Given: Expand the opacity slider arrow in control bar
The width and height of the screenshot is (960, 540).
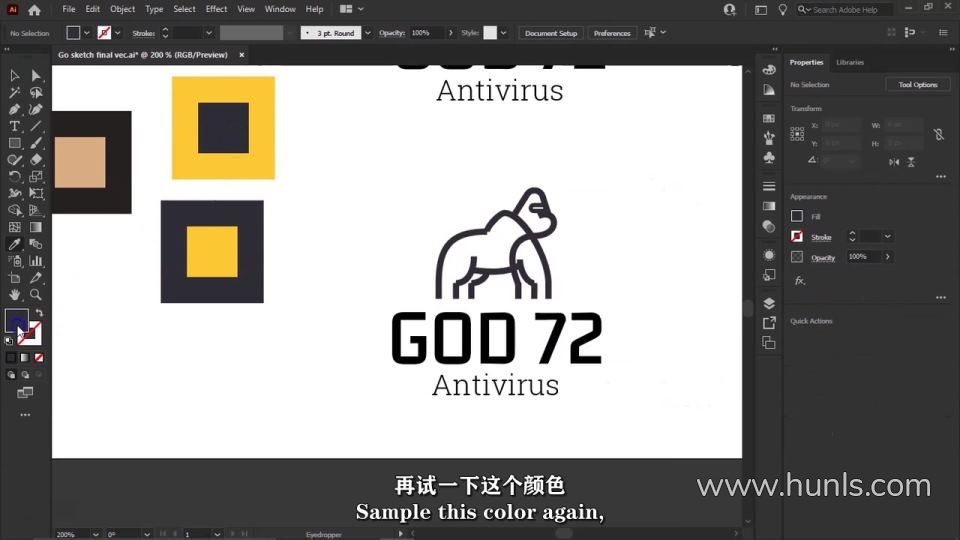Looking at the screenshot, I should pos(451,33).
